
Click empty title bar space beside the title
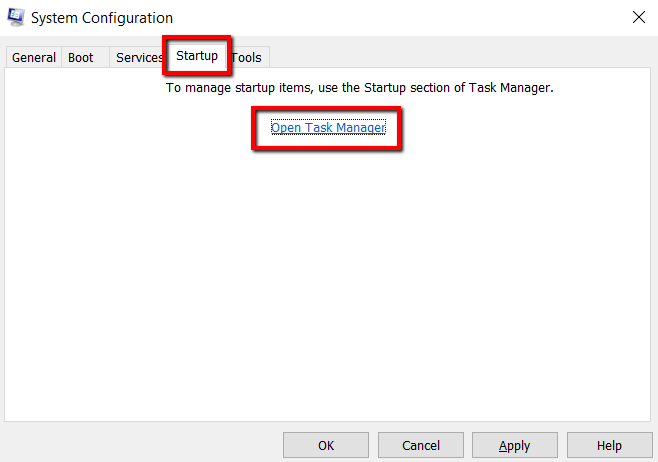(x=400, y=18)
